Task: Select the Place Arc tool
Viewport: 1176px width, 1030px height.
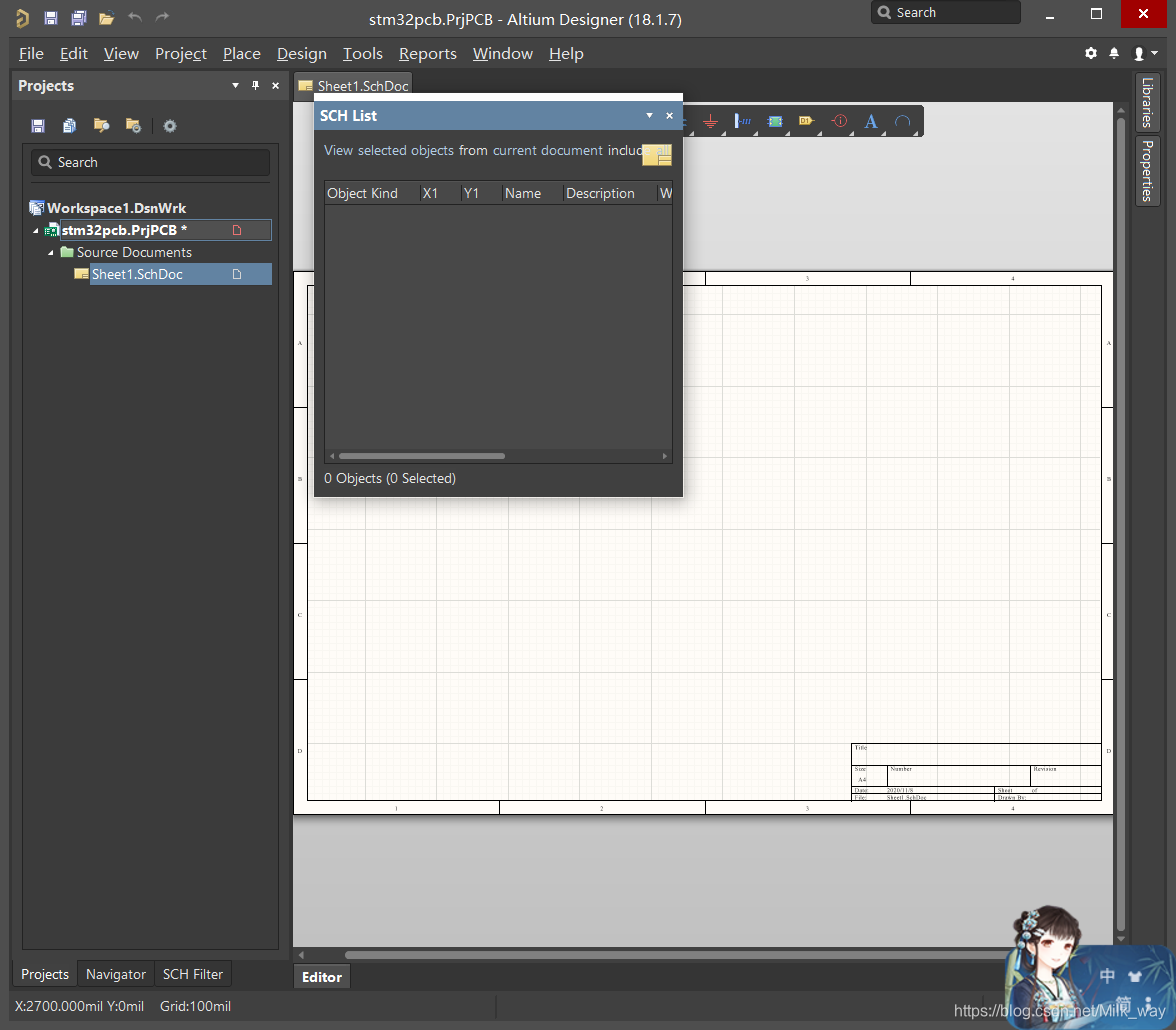Action: [x=903, y=122]
